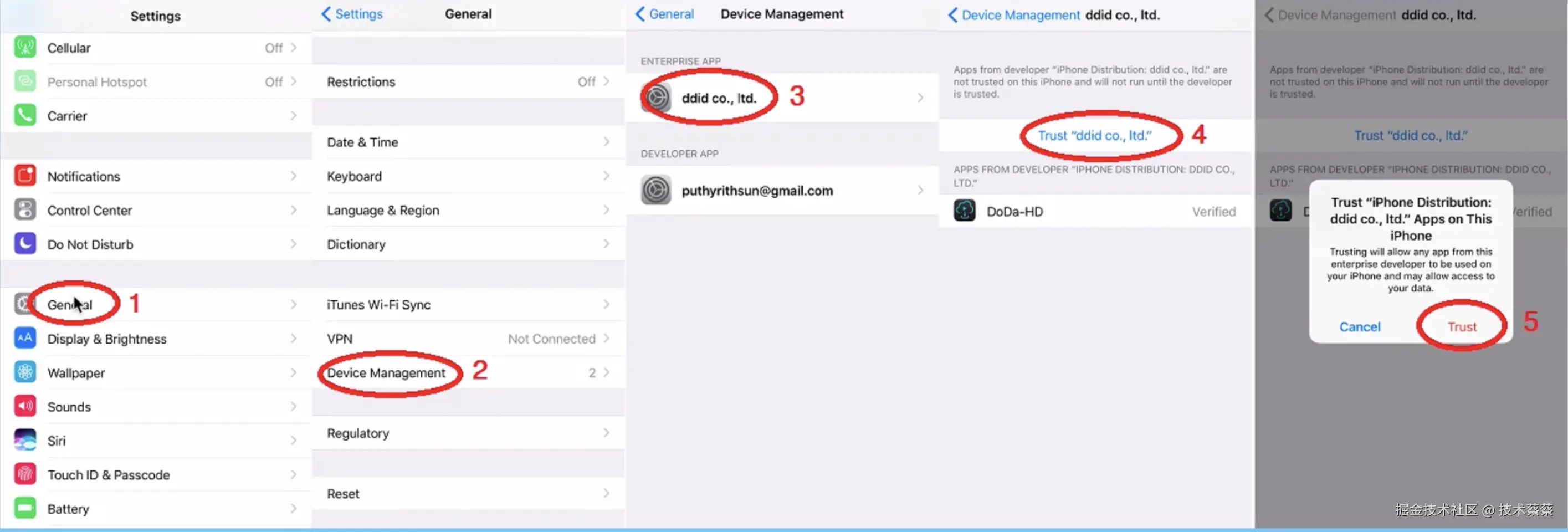This screenshot has width=1568, height=532.
Task: Go back to Settings from General
Action: [352, 14]
